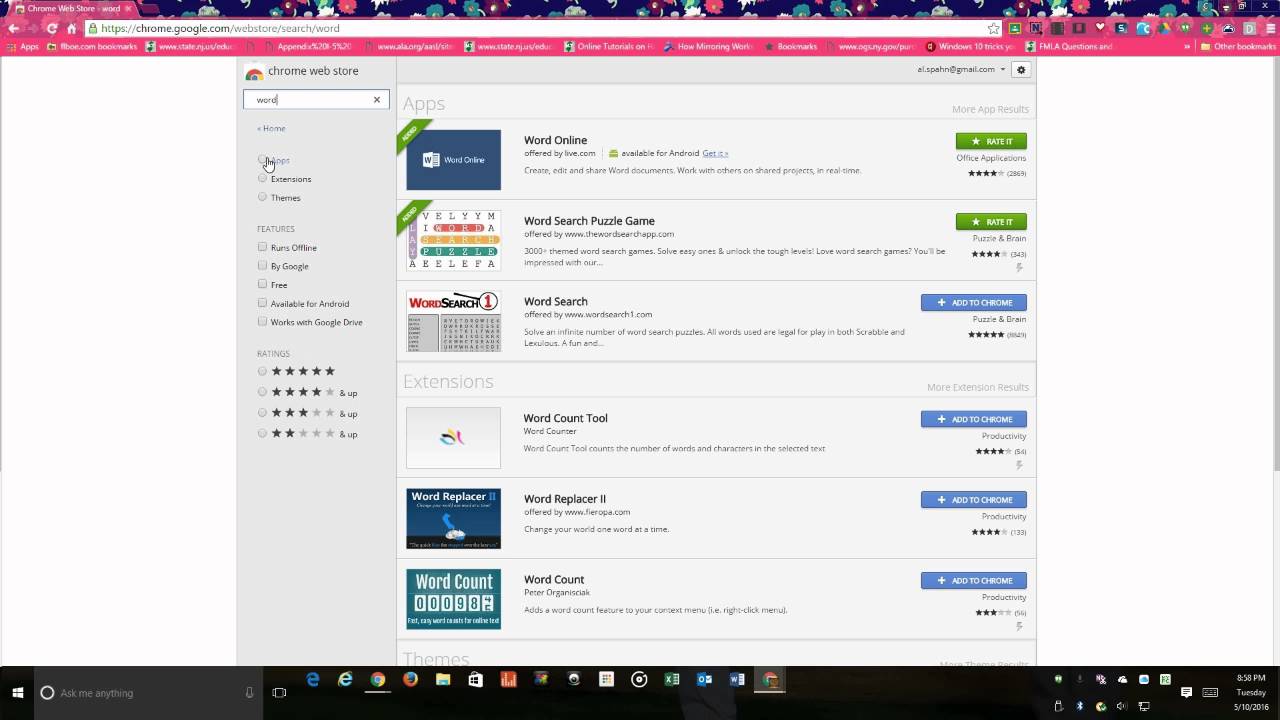Viewport: 1280px width, 720px height.
Task: Bookmark this page with the star icon
Action: click(x=993, y=28)
